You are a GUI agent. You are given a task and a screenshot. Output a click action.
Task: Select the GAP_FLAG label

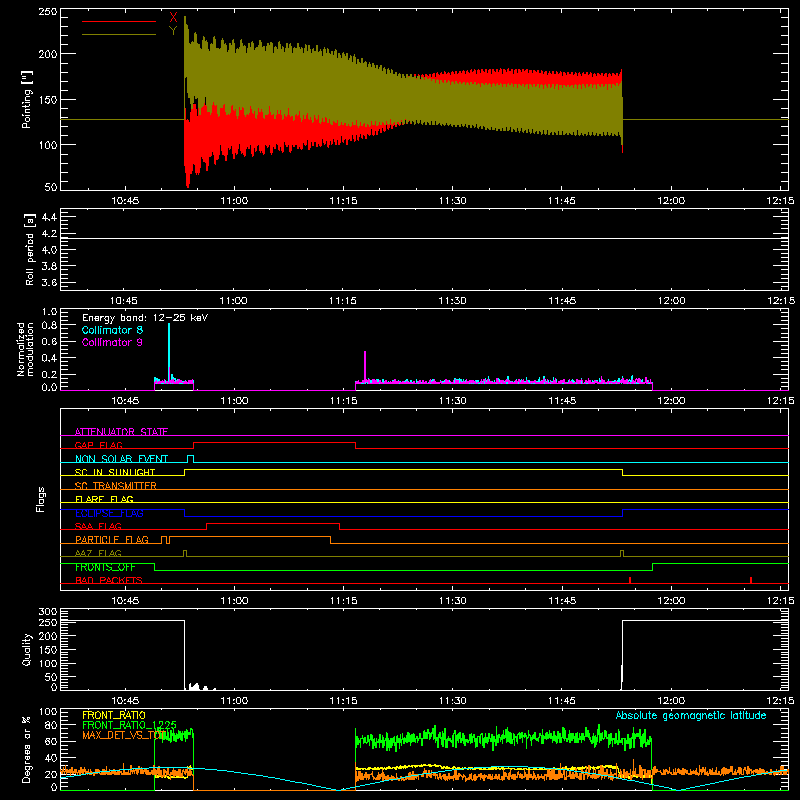[x=98, y=445]
